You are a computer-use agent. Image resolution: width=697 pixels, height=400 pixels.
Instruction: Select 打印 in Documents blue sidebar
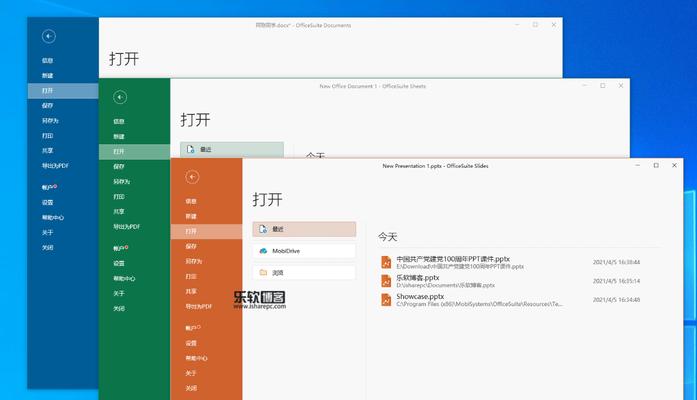48,136
